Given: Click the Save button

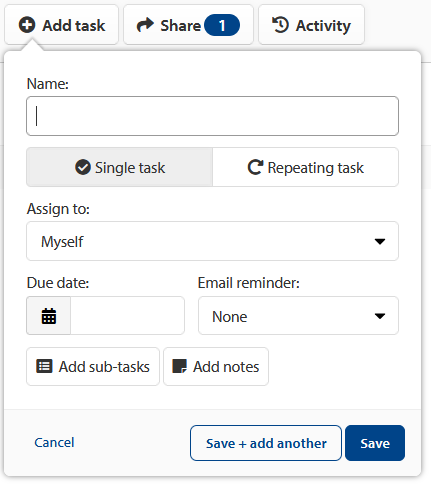Looking at the screenshot, I should click(375, 443).
